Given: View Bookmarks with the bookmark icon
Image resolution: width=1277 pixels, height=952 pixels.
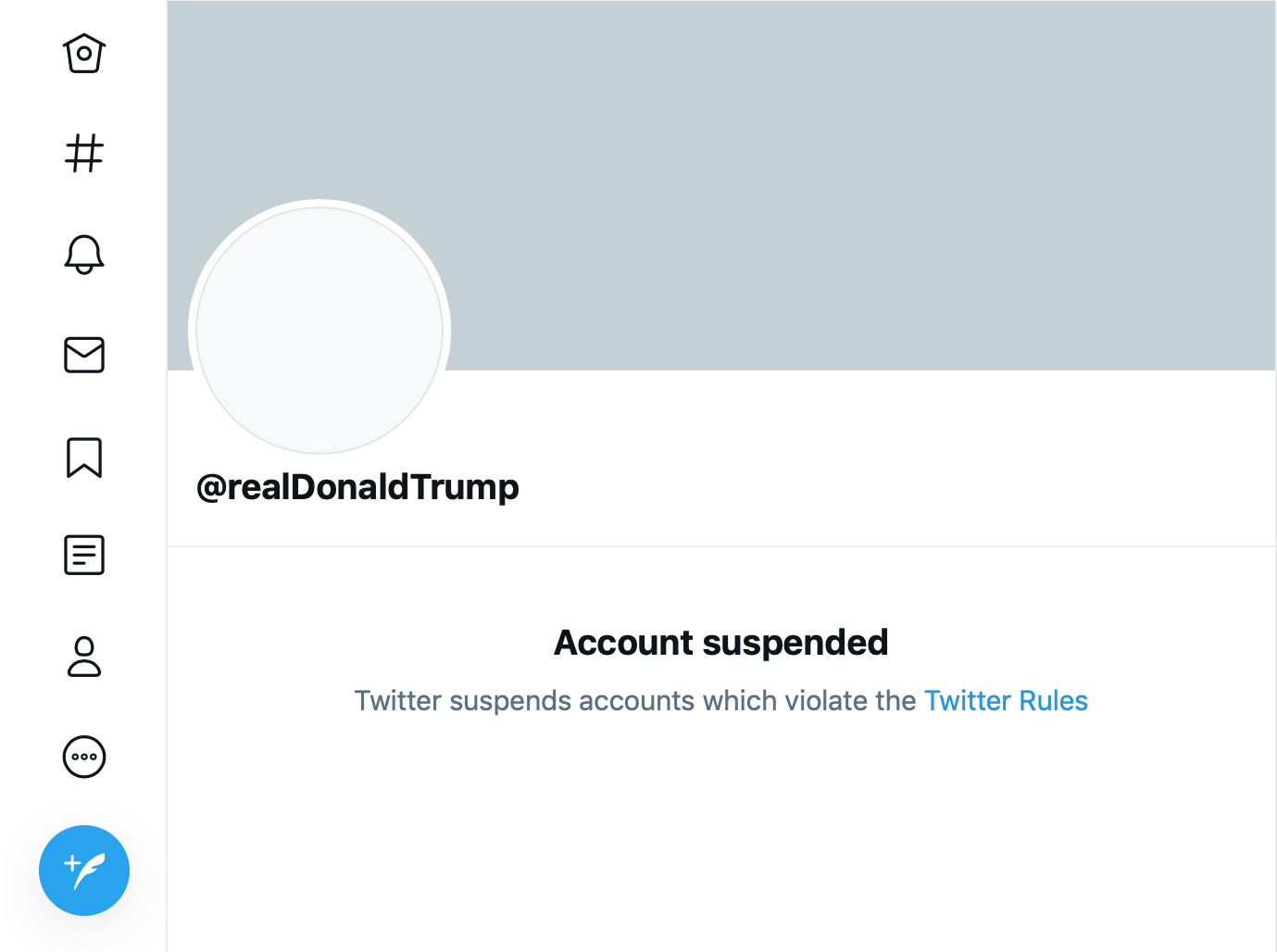Looking at the screenshot, I should [84, 457].
